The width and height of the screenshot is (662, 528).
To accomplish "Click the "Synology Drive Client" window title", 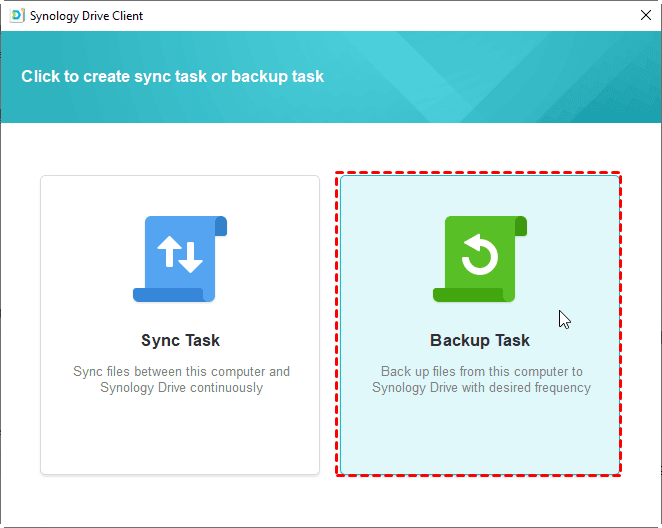I will tap(87, 15).
